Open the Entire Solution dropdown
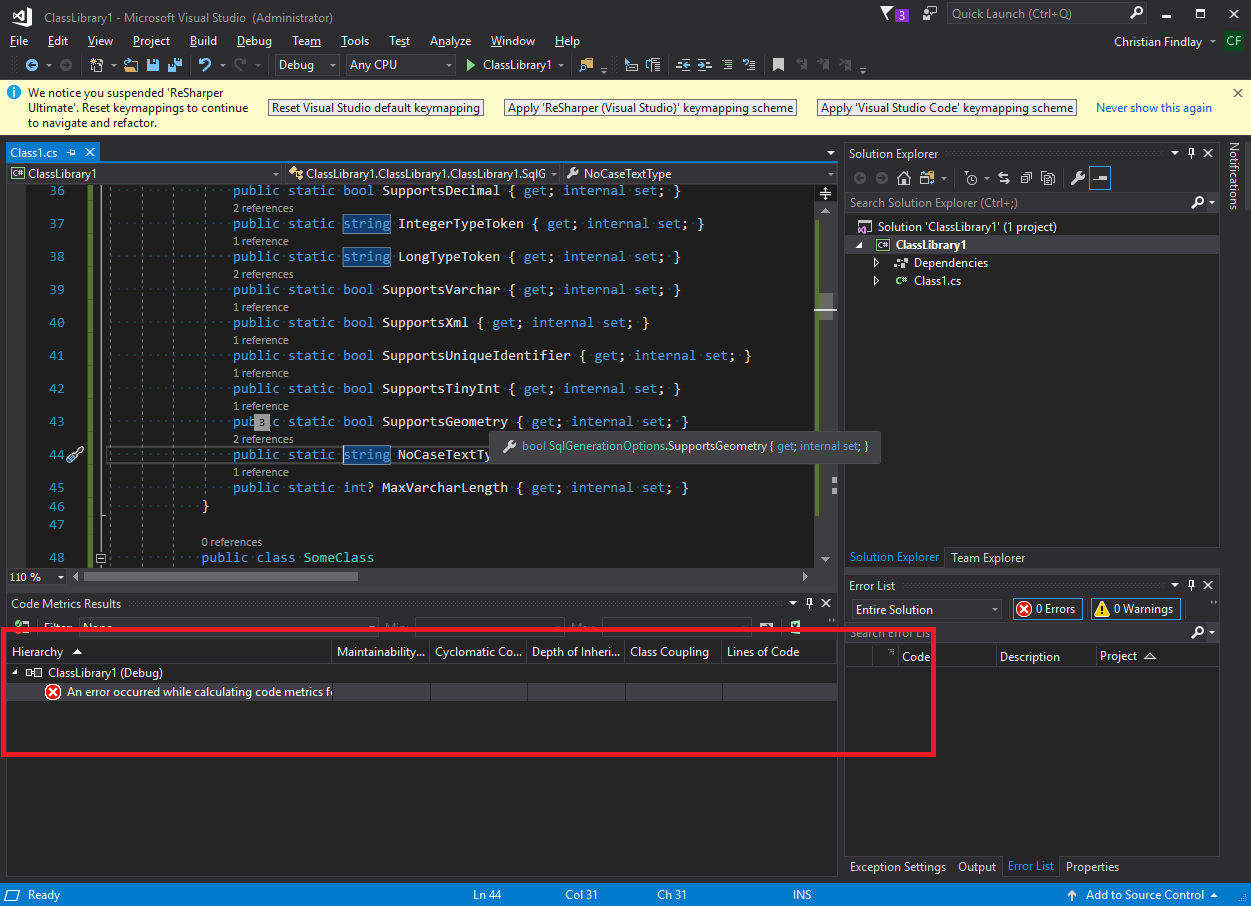 click(x=925, y=609)
